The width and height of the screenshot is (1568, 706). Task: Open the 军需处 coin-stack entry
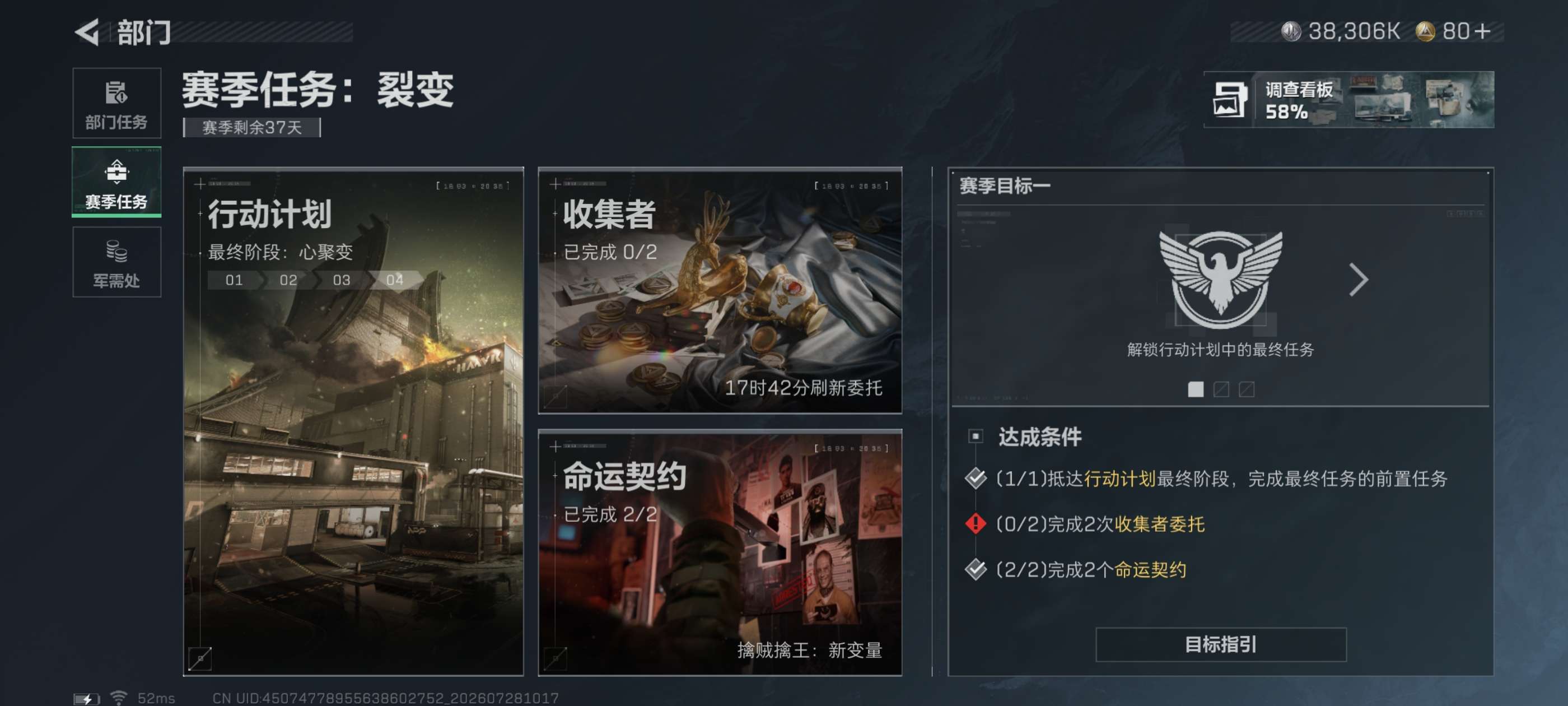117,262
